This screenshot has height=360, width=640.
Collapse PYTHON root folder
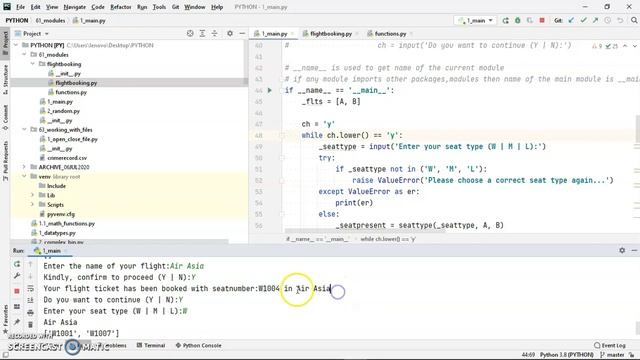16,45
